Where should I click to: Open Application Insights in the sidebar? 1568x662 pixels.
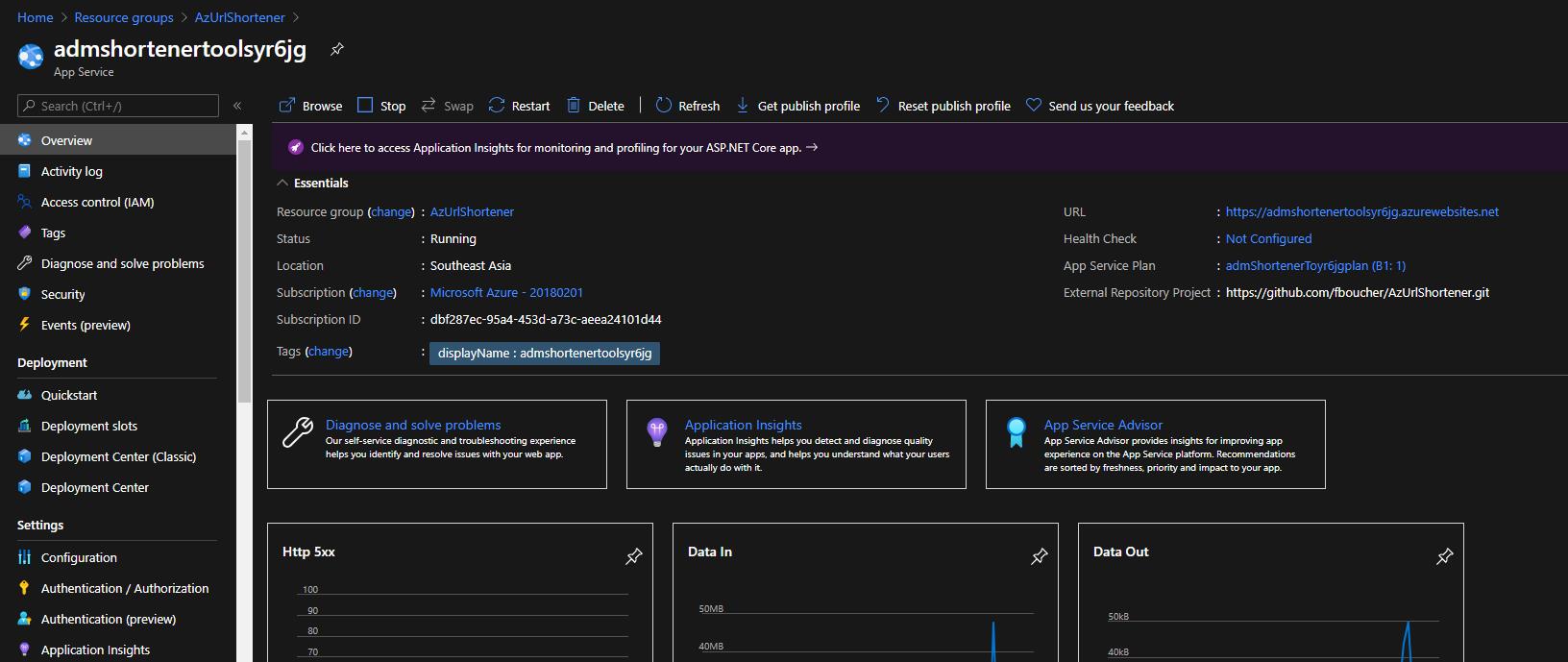118,650
